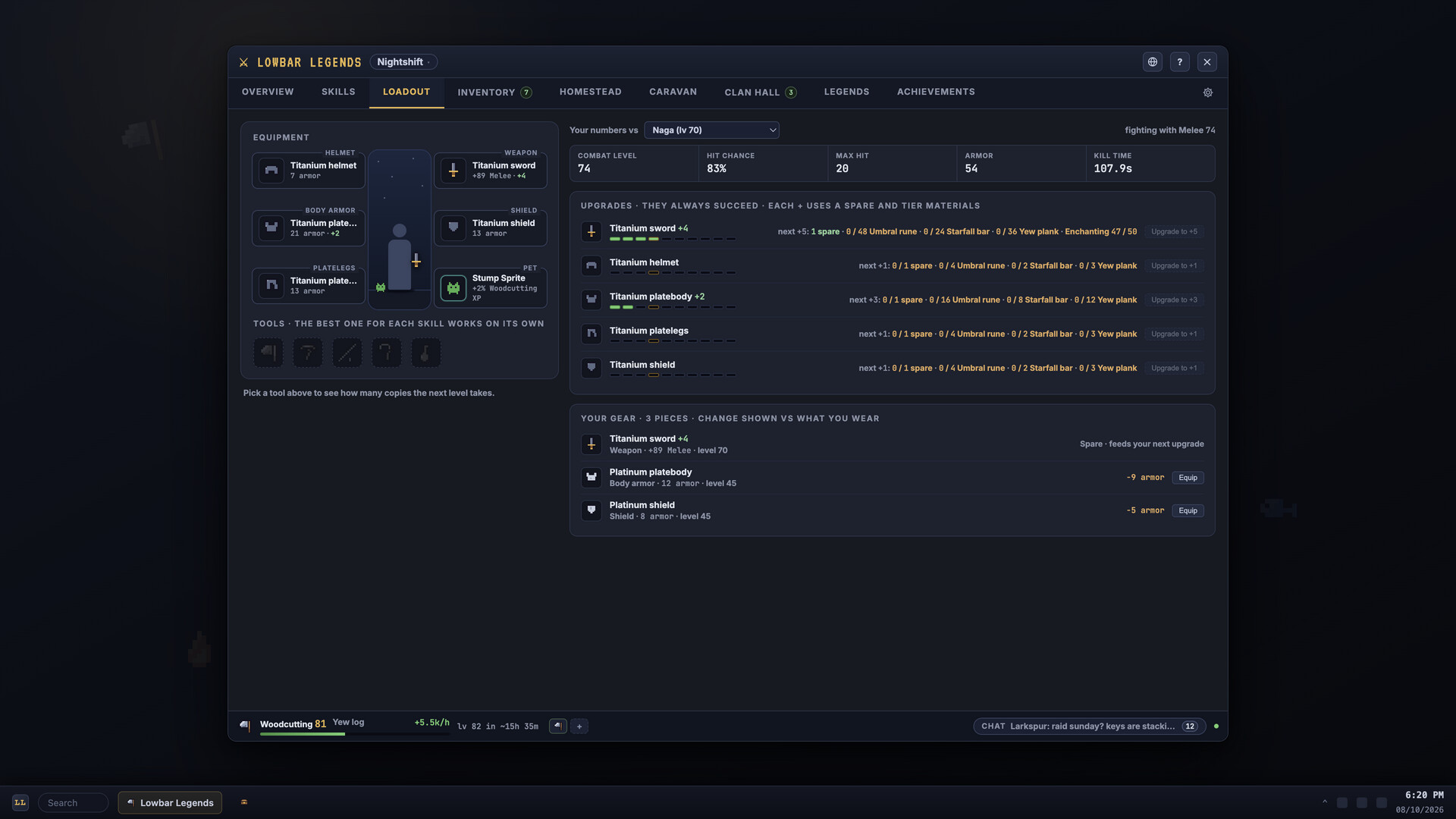Select the empty sickle tool slot

[x=386, y=353]
